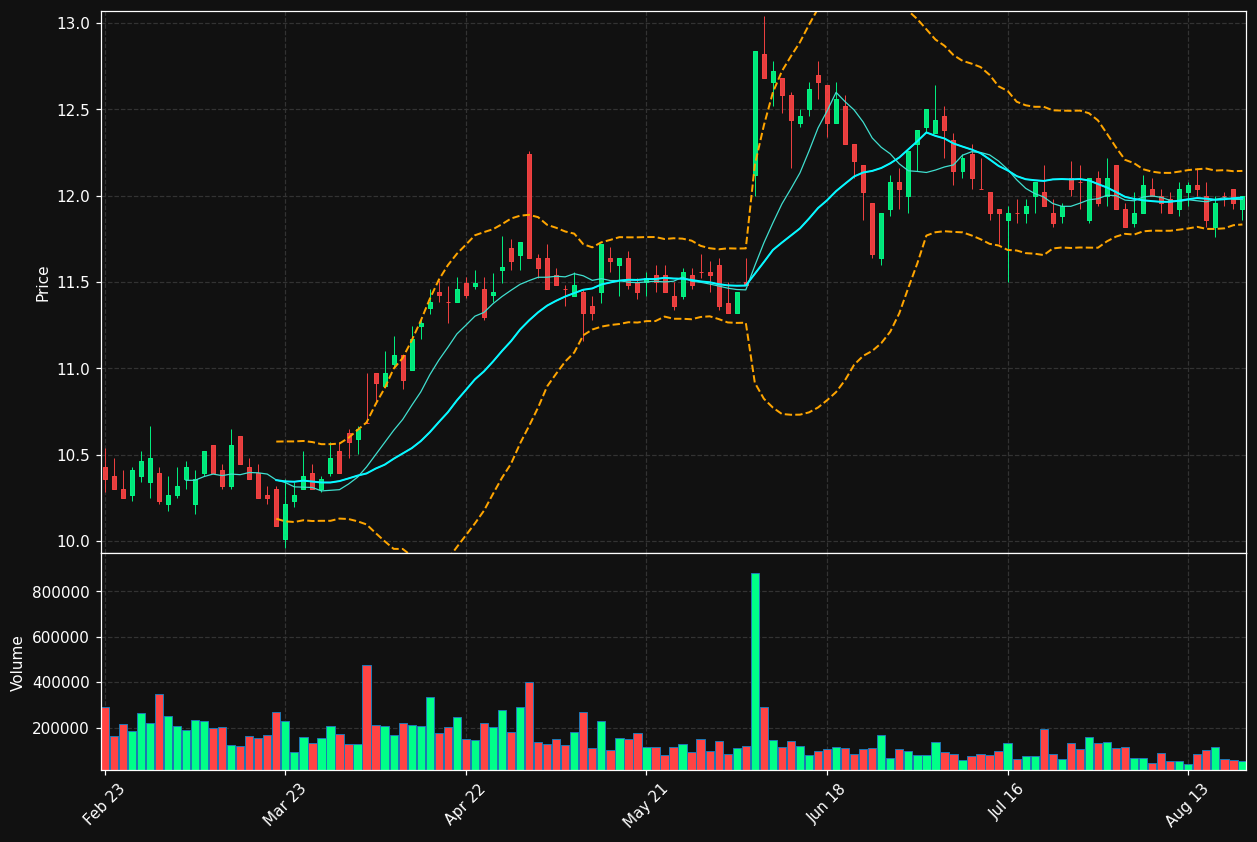
Task: Click the Aug 13 date label
Action: pyautogui.click(x=1187, y=804)
